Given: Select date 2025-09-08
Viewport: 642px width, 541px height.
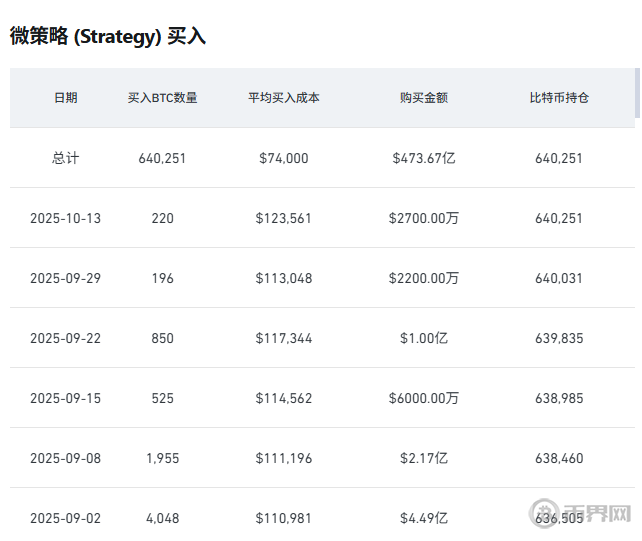Looking at the screenshot, I should pos(66,458).
